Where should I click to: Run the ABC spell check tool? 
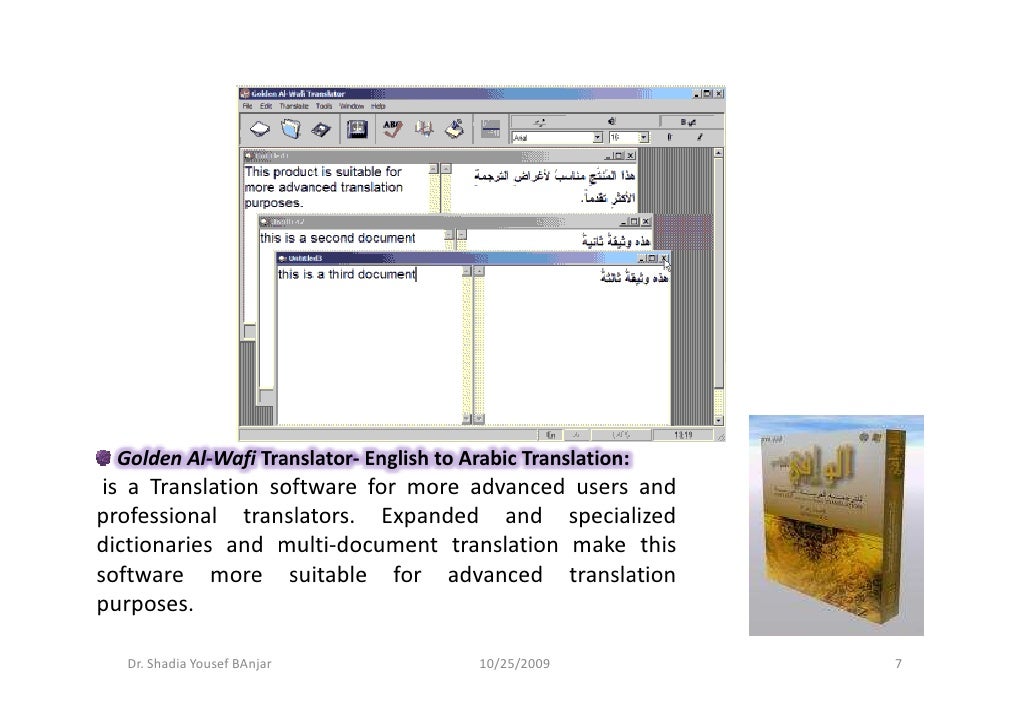click(393, 128)
